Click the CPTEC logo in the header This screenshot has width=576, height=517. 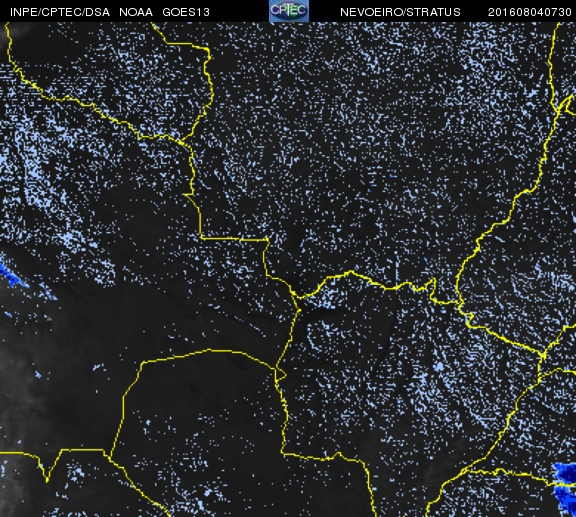point(289,11)
